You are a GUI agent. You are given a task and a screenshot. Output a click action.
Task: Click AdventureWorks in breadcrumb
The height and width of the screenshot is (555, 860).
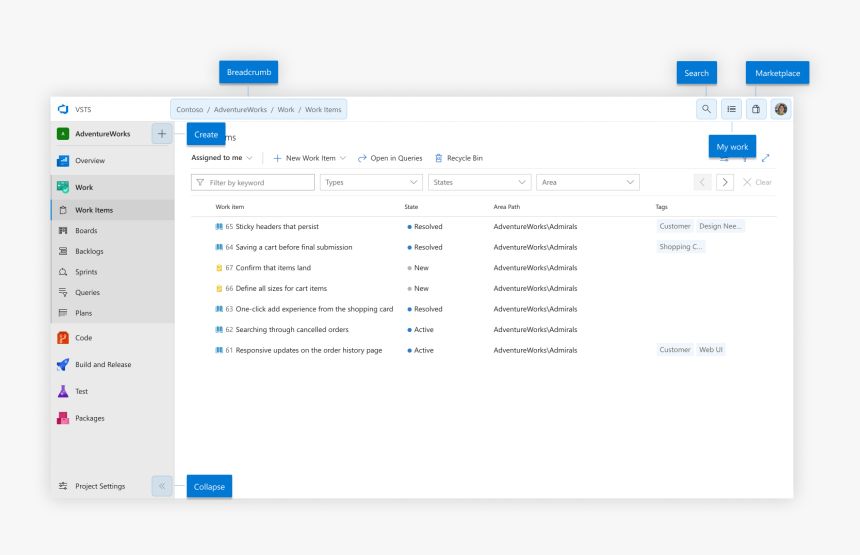[240, 110]
